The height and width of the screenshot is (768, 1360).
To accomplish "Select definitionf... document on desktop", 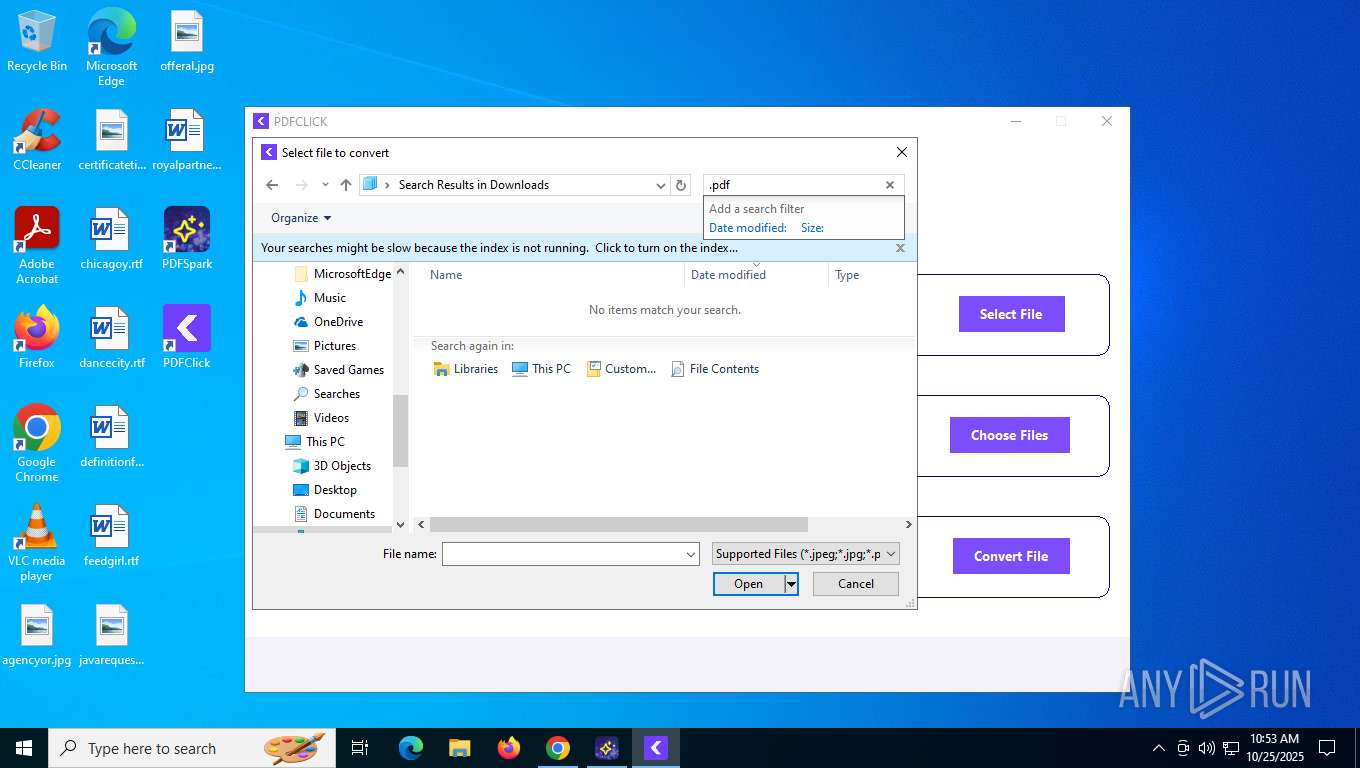I will point(112,436).
